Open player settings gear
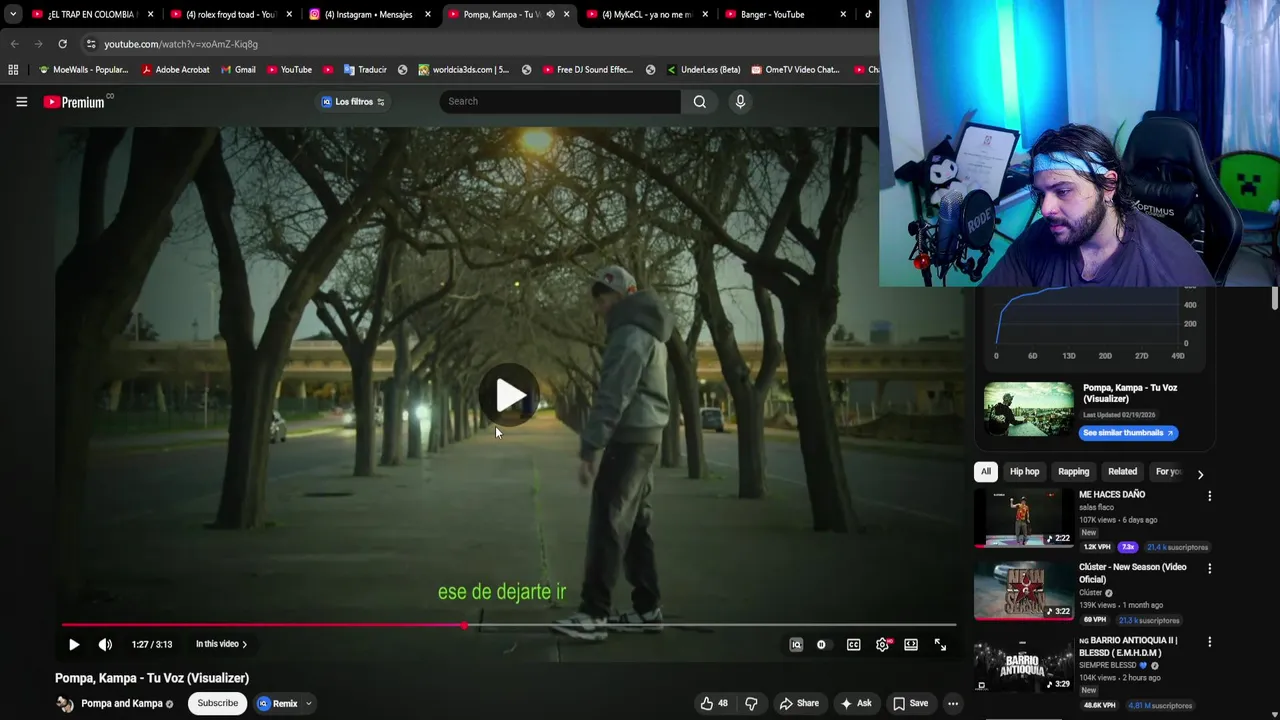Screen dimensions: 1280x720 [882, 645]
